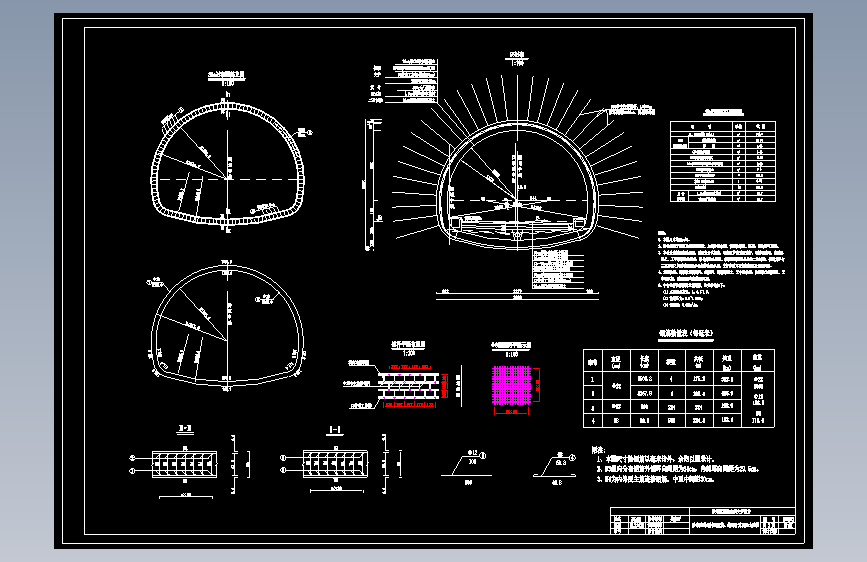Select the engineering quantity table at upper right
Viewport: 867px width, 562px height.
point(723,161)
